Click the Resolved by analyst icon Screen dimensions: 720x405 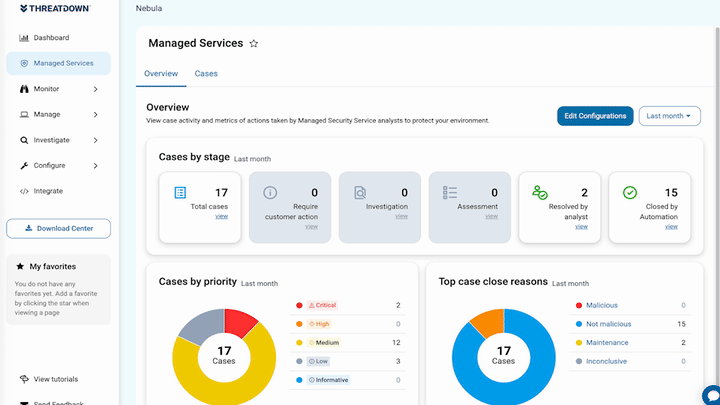[540, 192]
